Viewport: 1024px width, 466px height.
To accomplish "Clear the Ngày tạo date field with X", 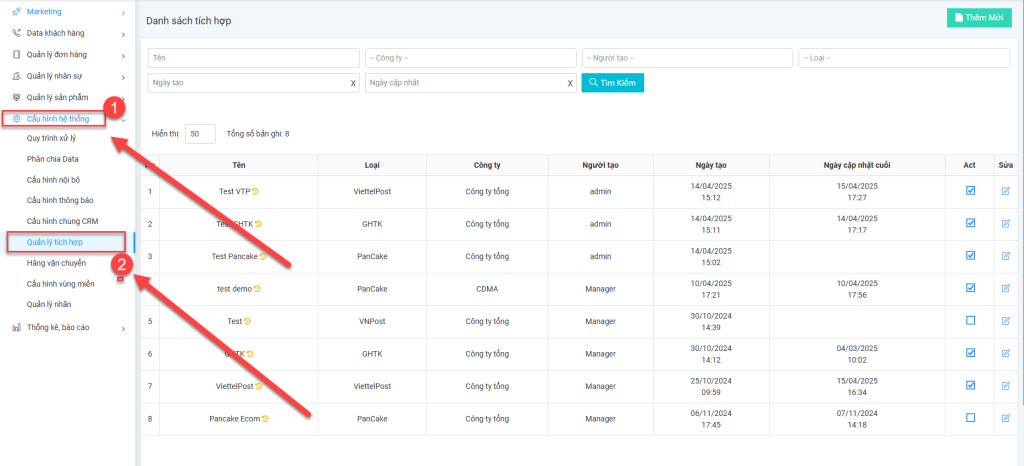I will 353,83.
